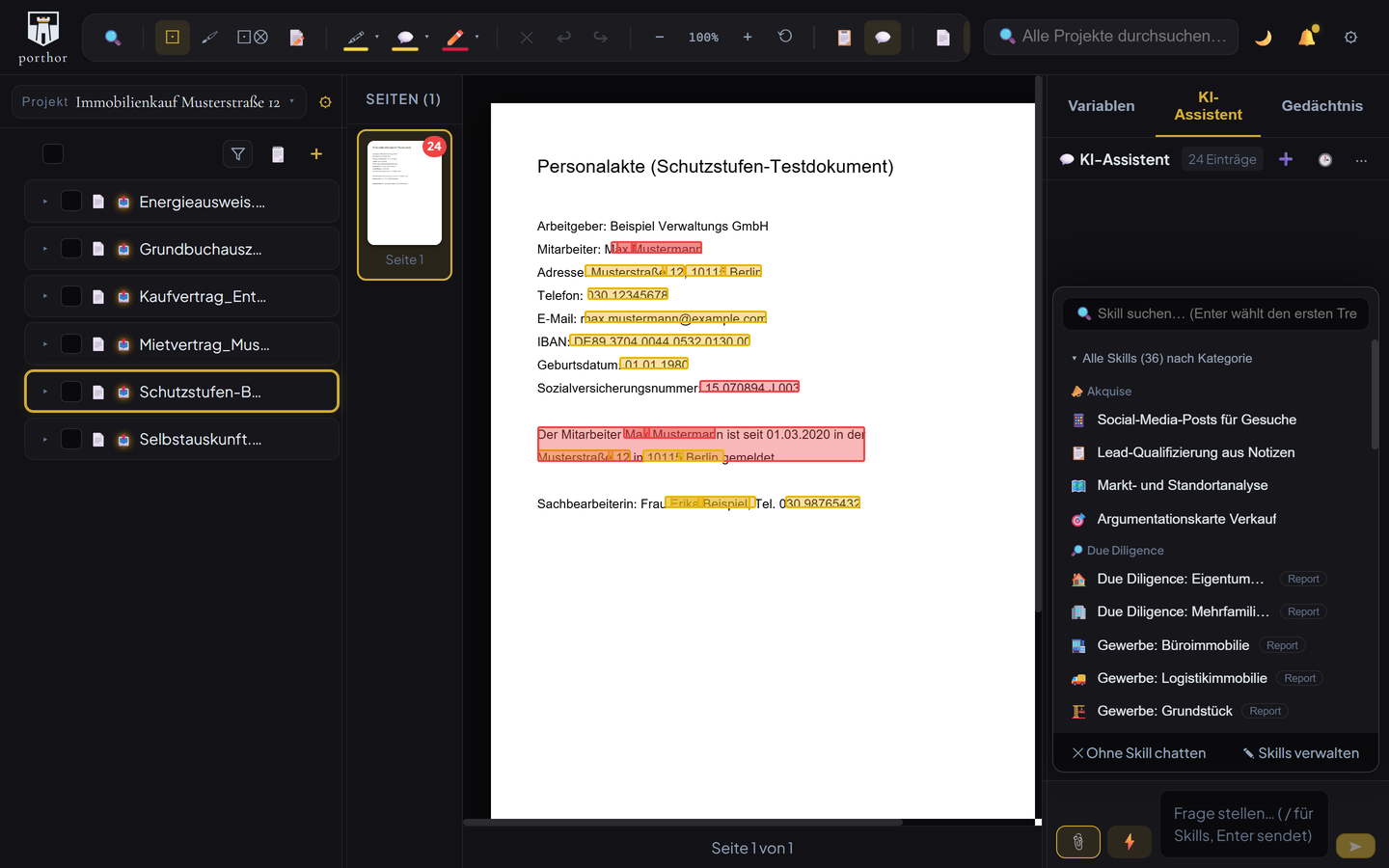The height and width of the screenshot is (868, 1389).
Task: Open the project dropdown Immobilienkauf Musterstraße 12
Action: [159, 102]
